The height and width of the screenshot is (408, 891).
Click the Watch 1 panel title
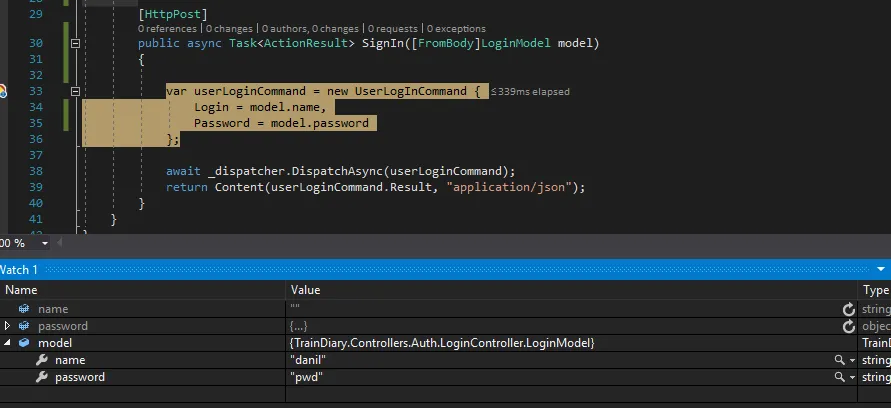click(x=19, y=269)
